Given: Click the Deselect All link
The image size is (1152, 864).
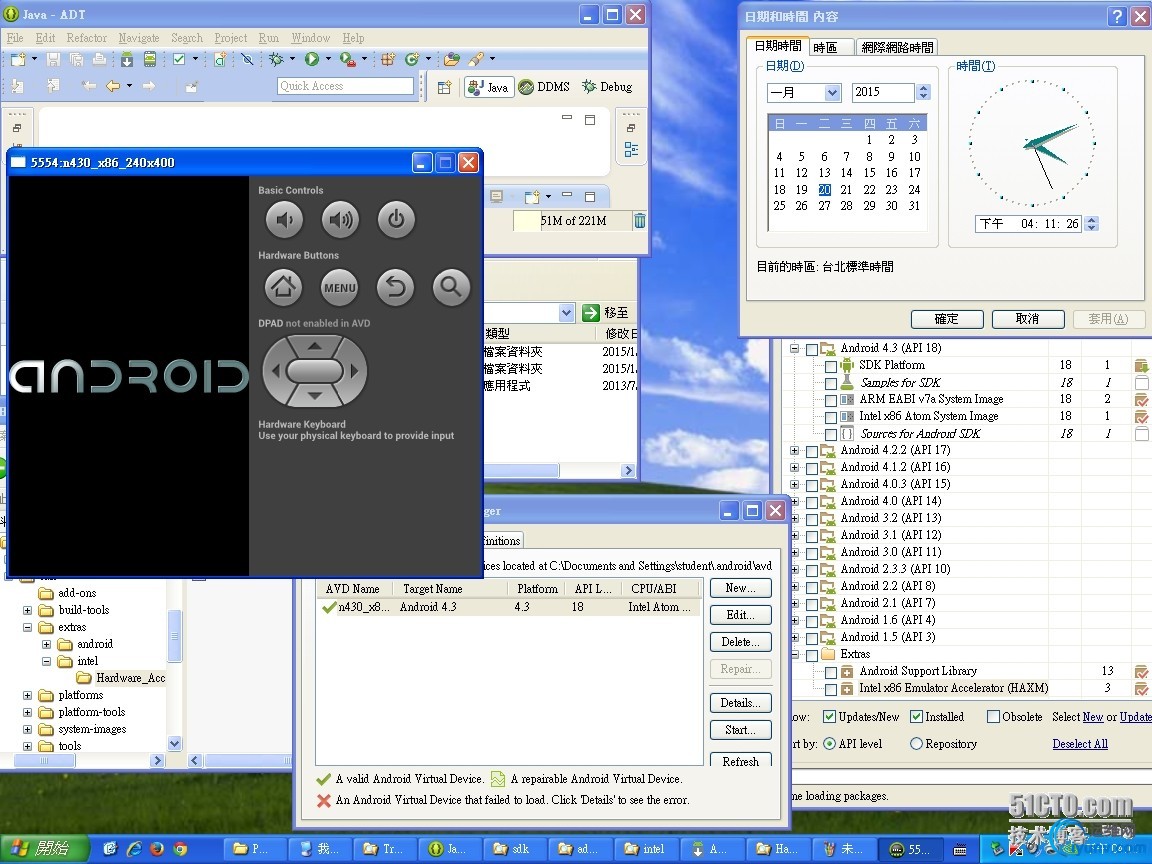Looking at the screenshot, I should (x=1080, y=744).
